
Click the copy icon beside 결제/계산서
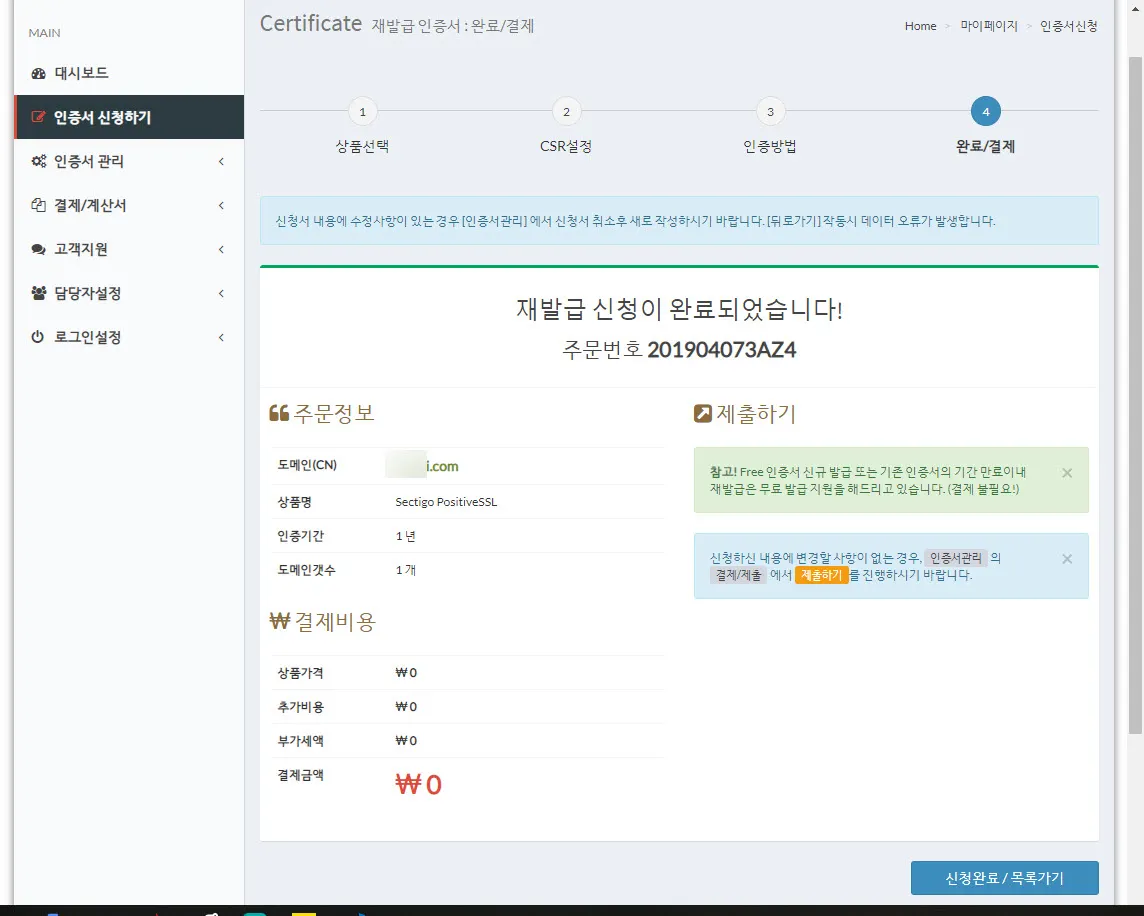(39, 206)
